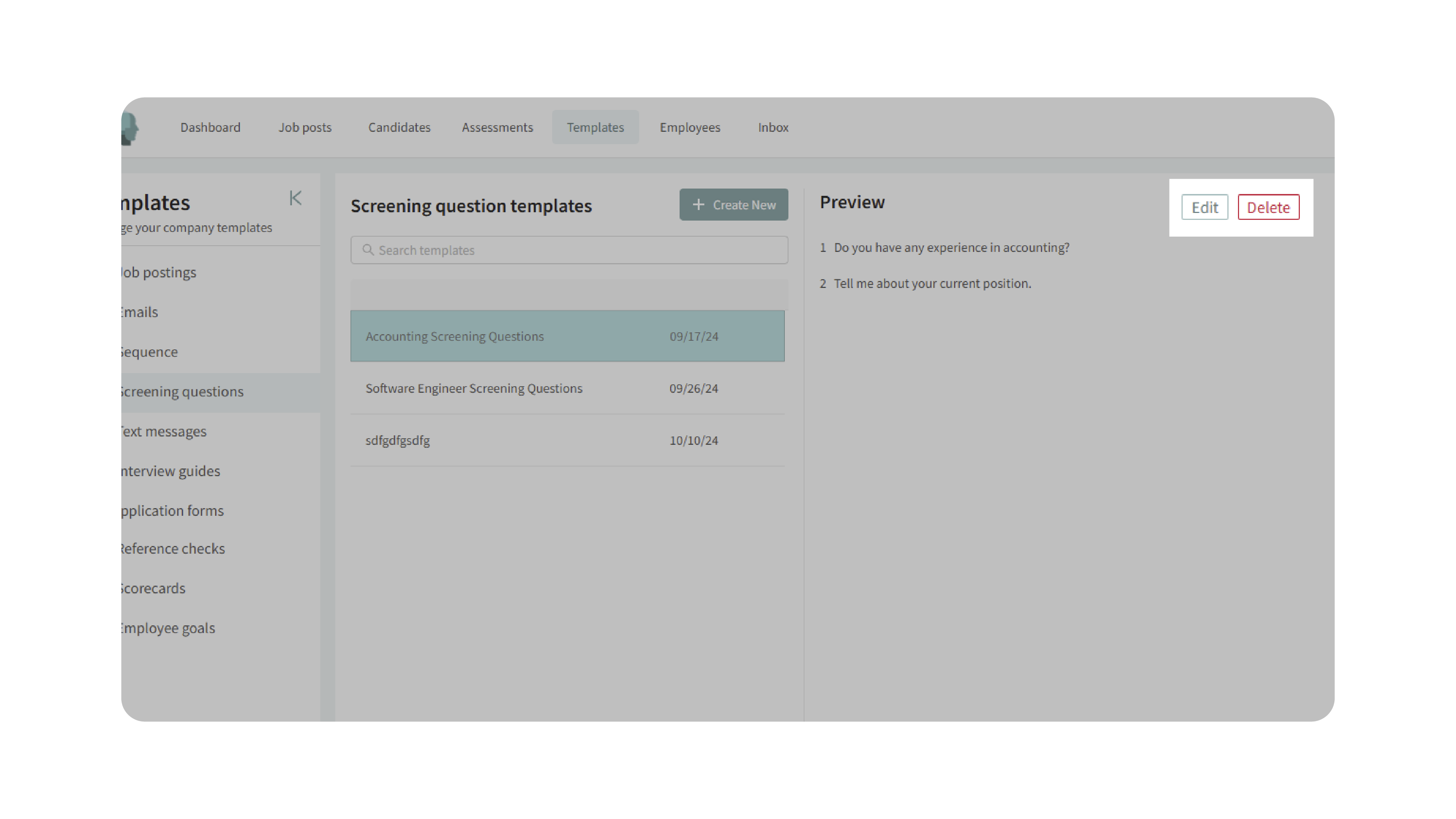1456x819 pixels.
Task: Click the app logo in header
Action: coord(130,128)
